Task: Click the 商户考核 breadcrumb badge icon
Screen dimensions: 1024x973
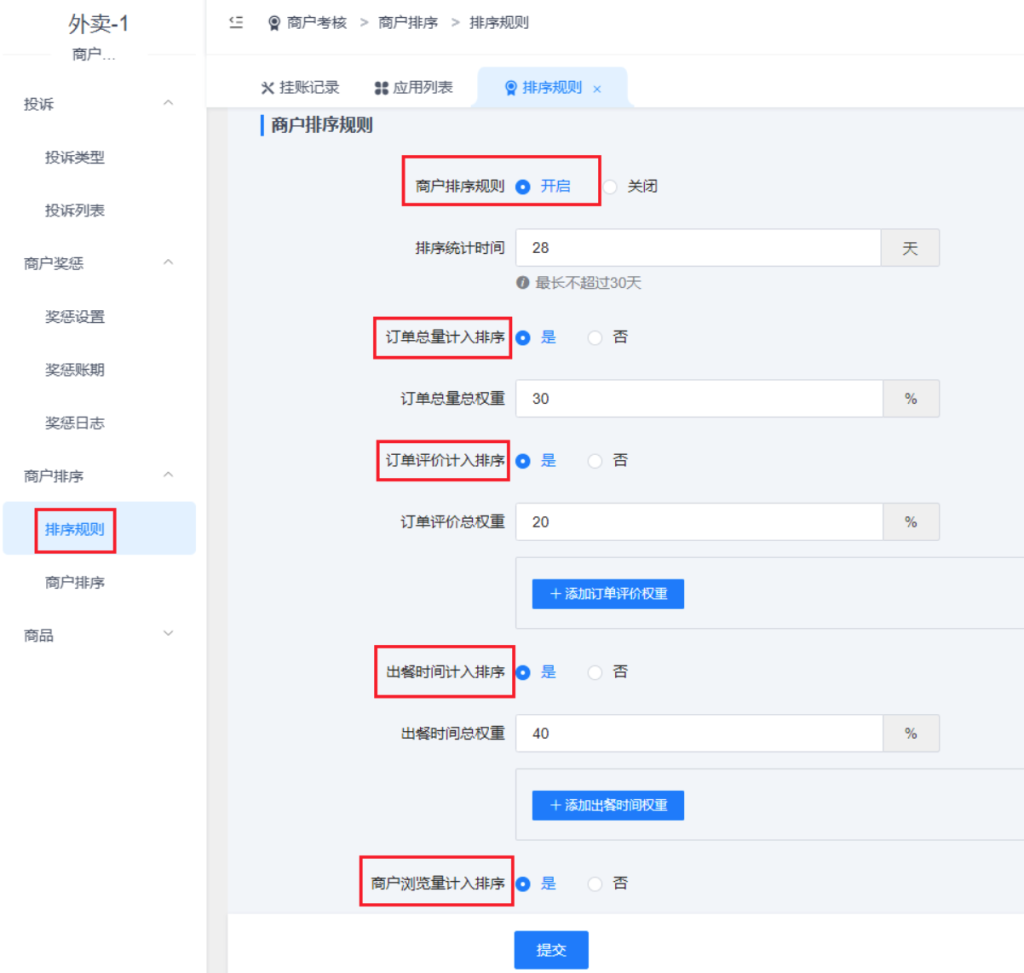Action: pyautogui.click(x=274, y=23)
